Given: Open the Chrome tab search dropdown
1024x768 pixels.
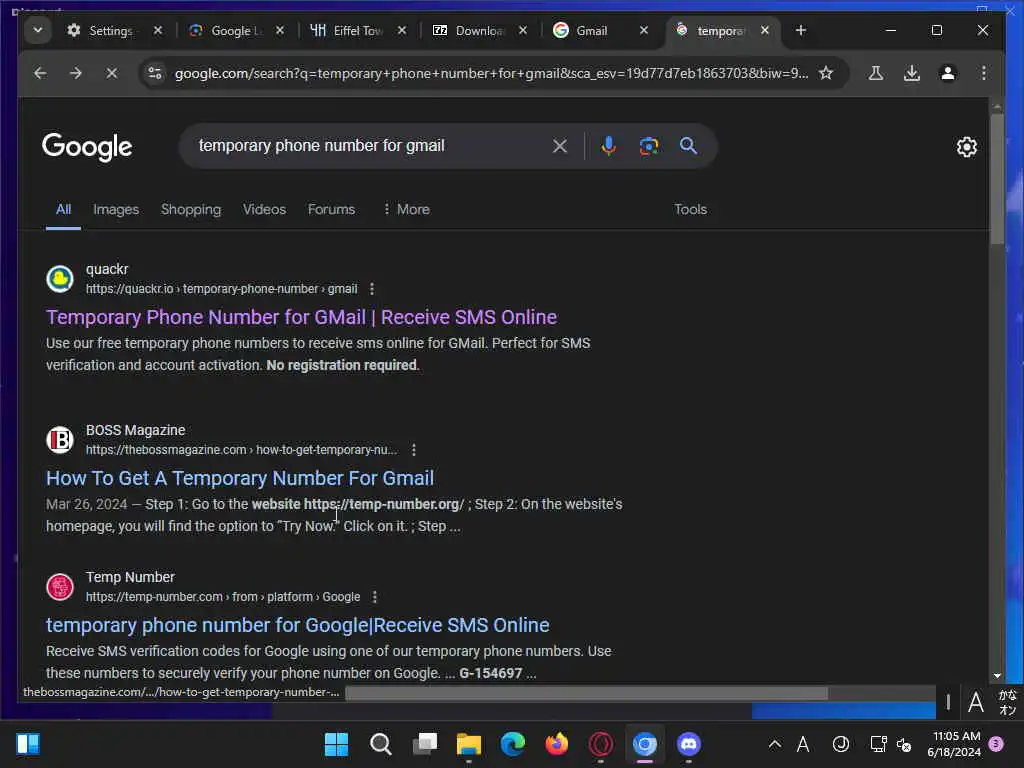Looking at the screenshot, I should 38,30.
